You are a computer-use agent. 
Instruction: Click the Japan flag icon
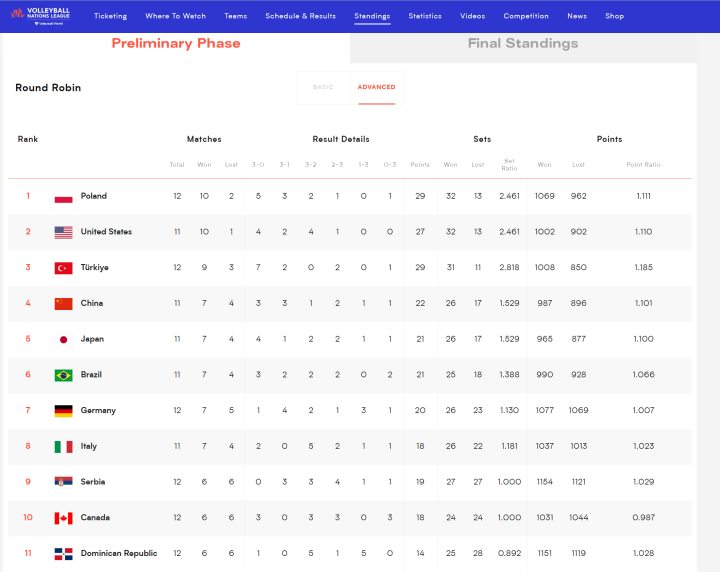click(x=63, y=340)
